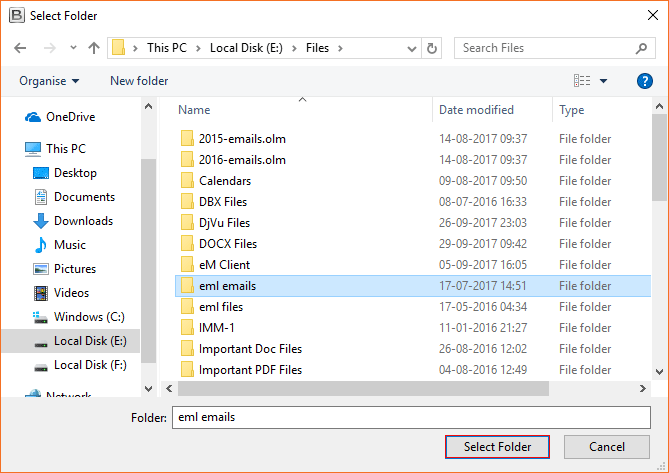
Task: Select This PC in the navigation pane
Action: point(55,149)
